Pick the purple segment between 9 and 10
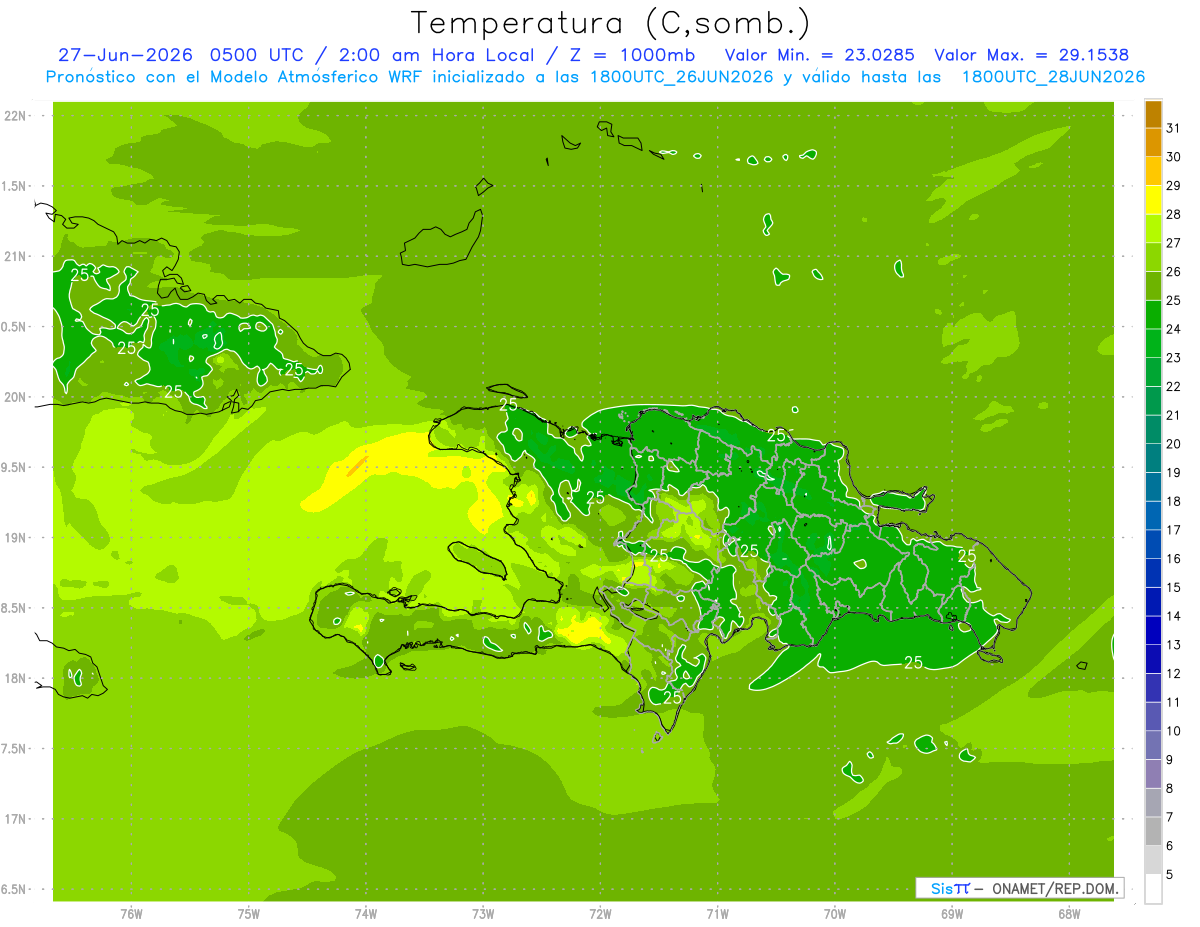This screenshot has height=927, width=1200. tap(1153, 745)
